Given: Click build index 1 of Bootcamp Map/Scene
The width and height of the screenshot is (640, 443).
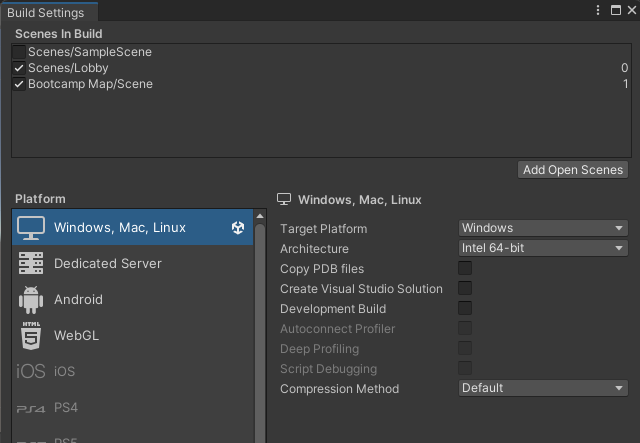Looking at the screenshot, I should [625, 84].
